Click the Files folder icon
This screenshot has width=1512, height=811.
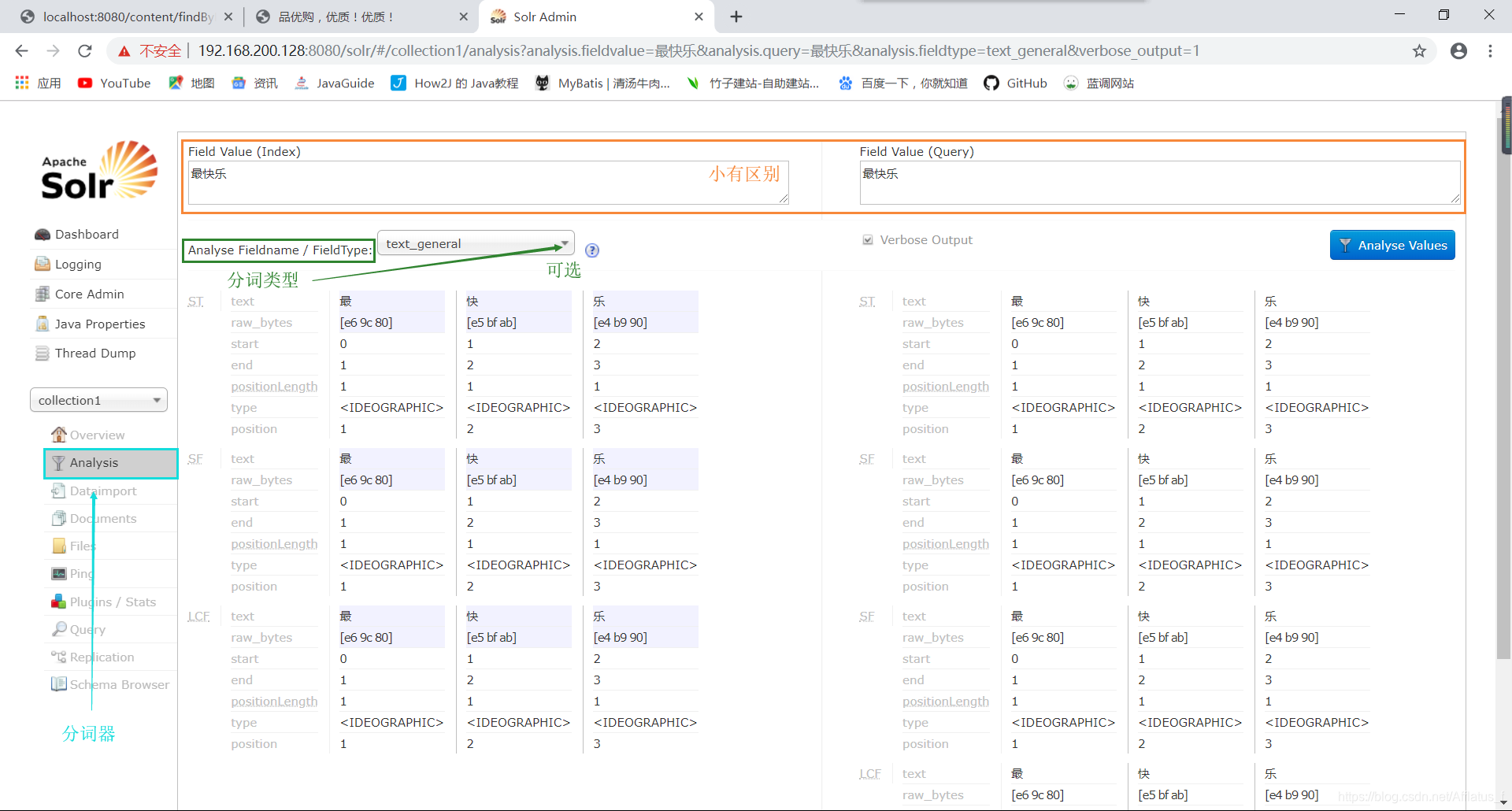(x=58, y=546)
